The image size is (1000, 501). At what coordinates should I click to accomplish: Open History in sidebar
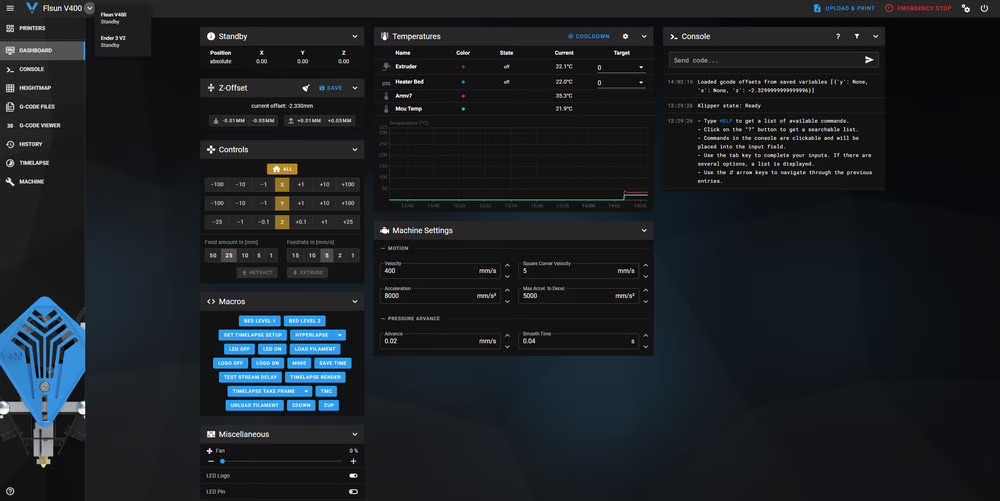click(x=42, y=144)
